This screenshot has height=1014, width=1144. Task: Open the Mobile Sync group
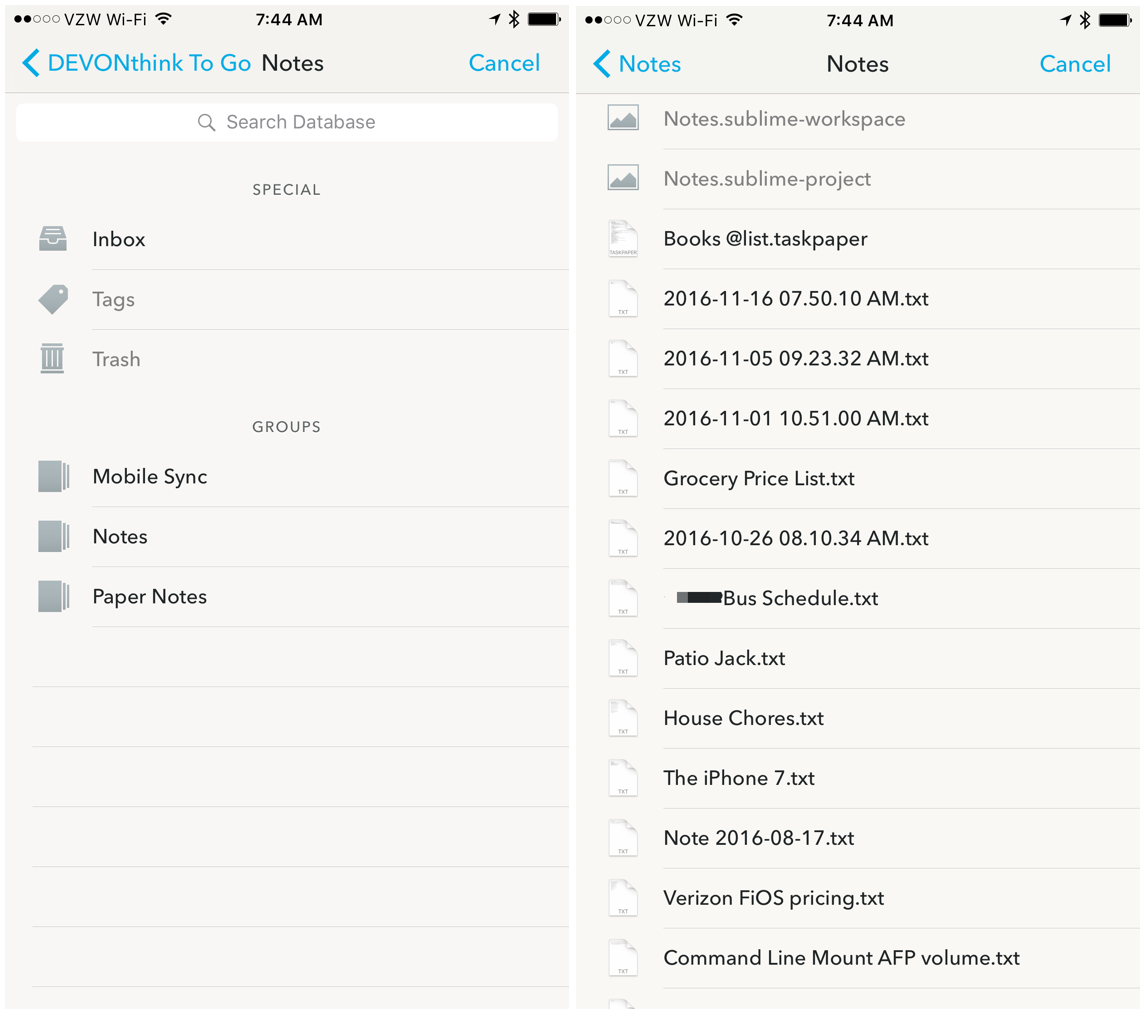287,476
